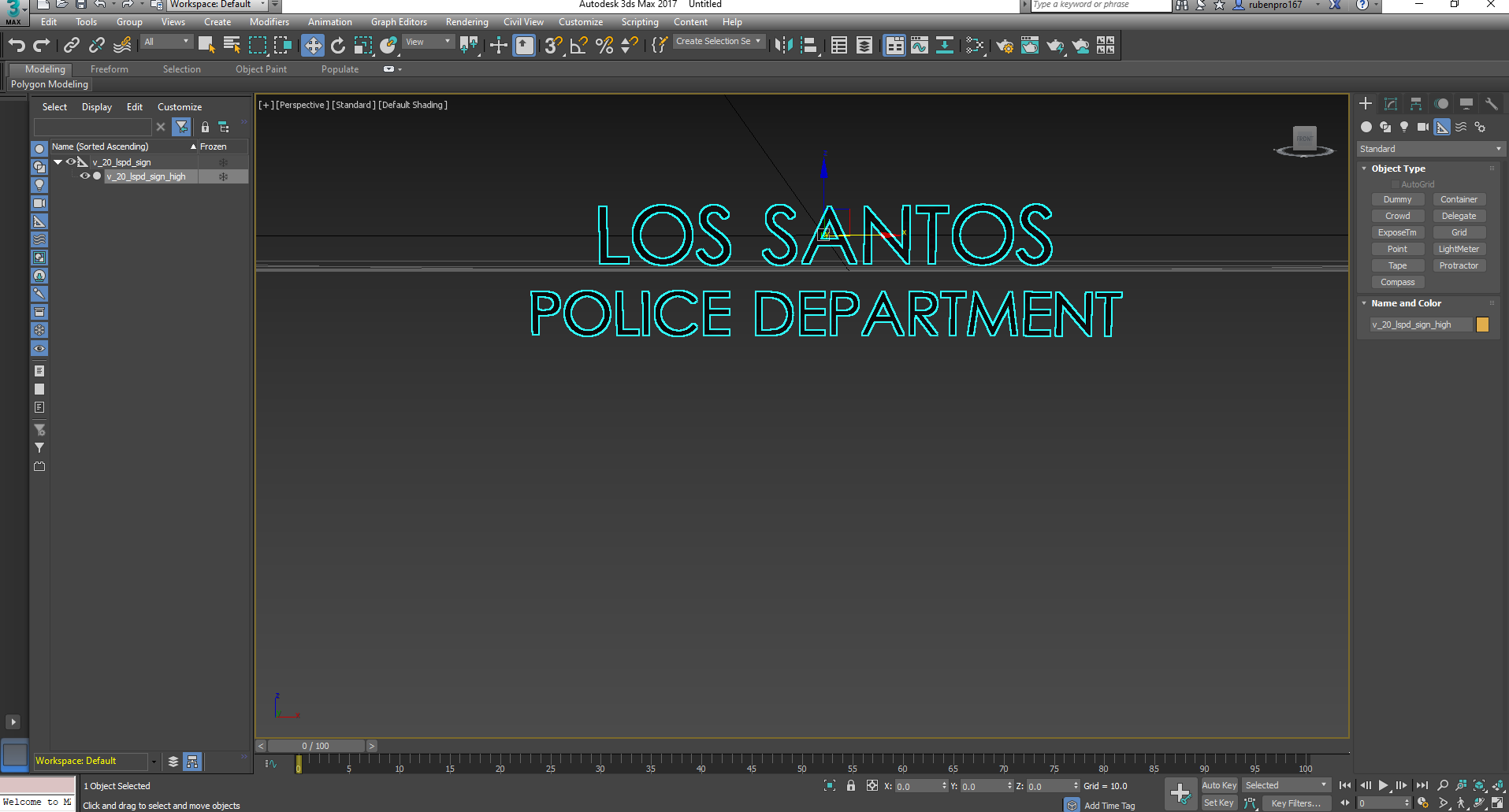Collapse the v_20_lspd_sign hierarchy
Screen dimensions: 1509x812
pyautogui.click(x=58, y=161)
